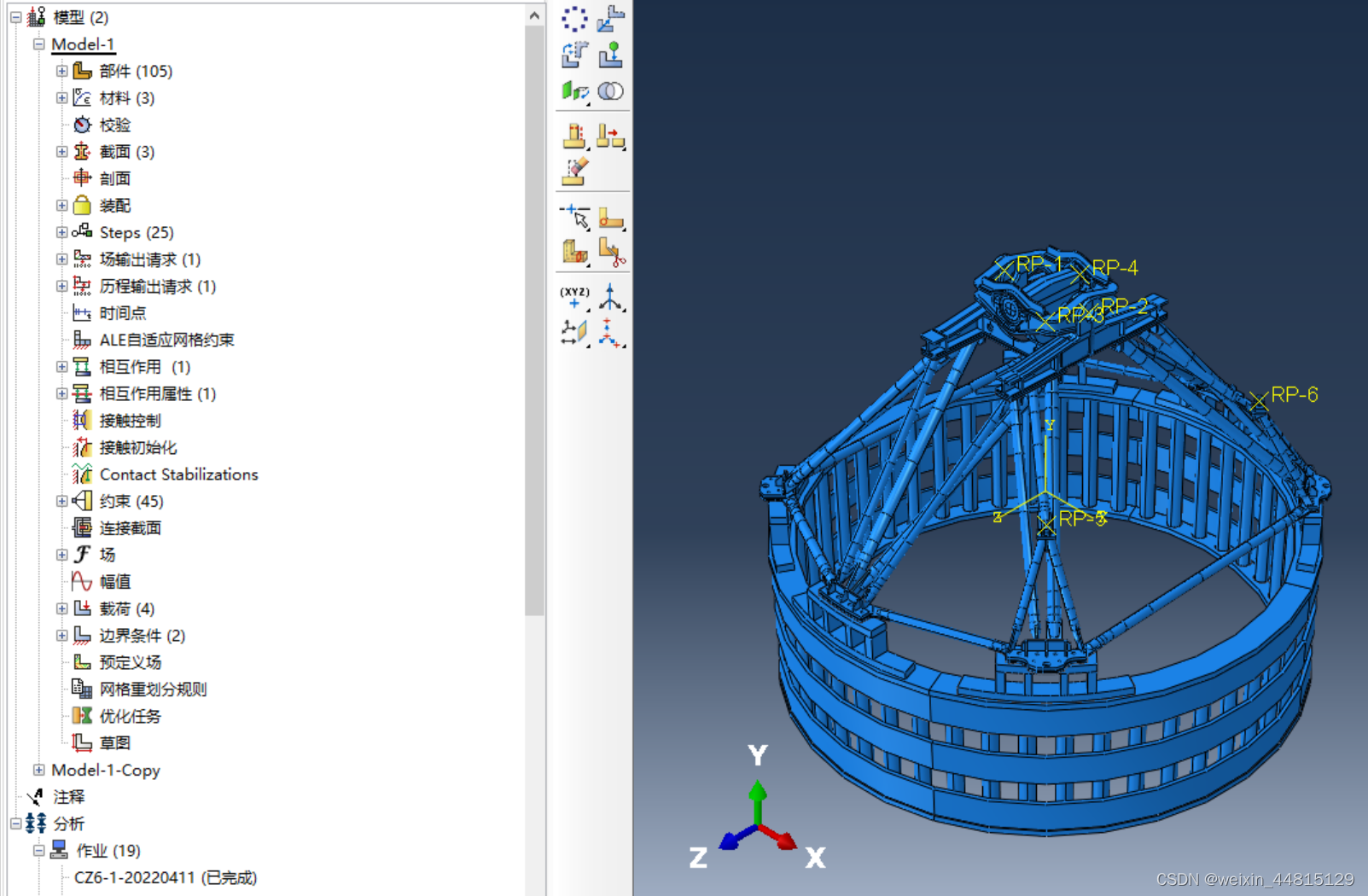
Task: Expand the Model-1-Copy node
Action: coord(38,770)
